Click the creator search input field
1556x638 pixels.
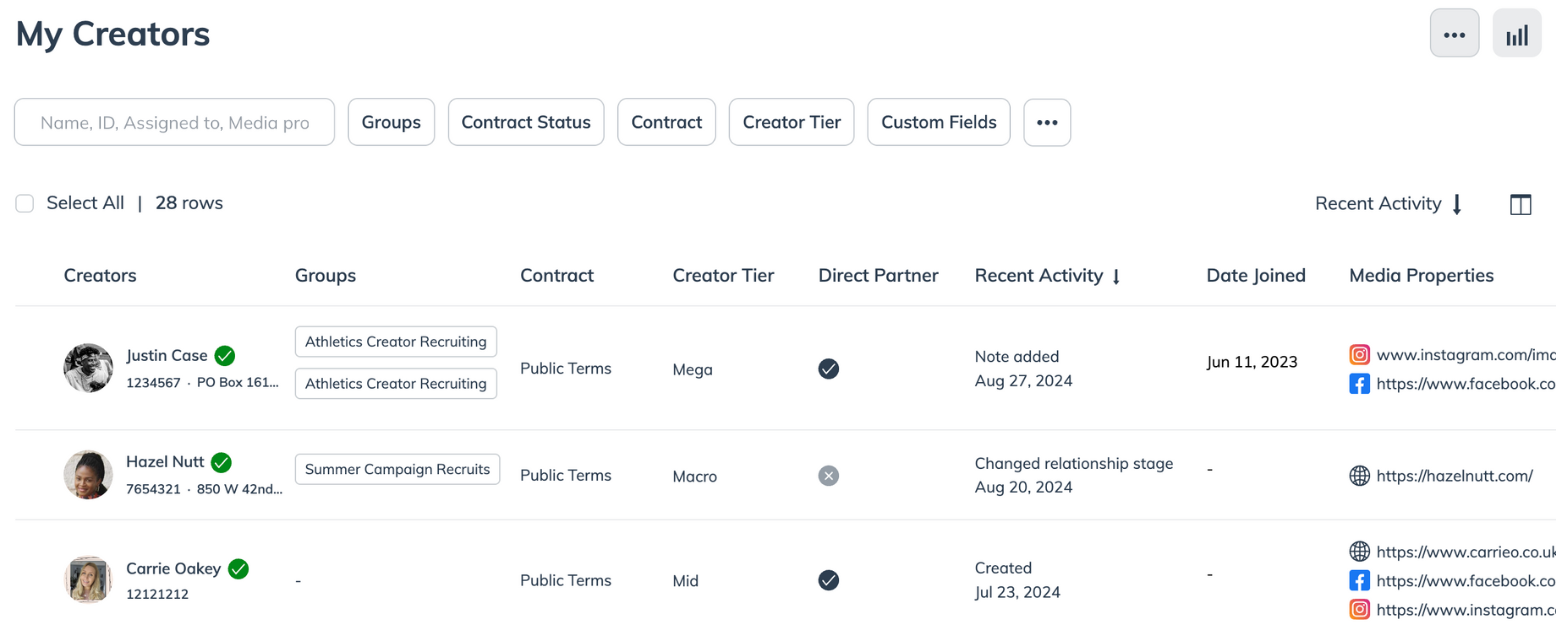pos(174,122)
